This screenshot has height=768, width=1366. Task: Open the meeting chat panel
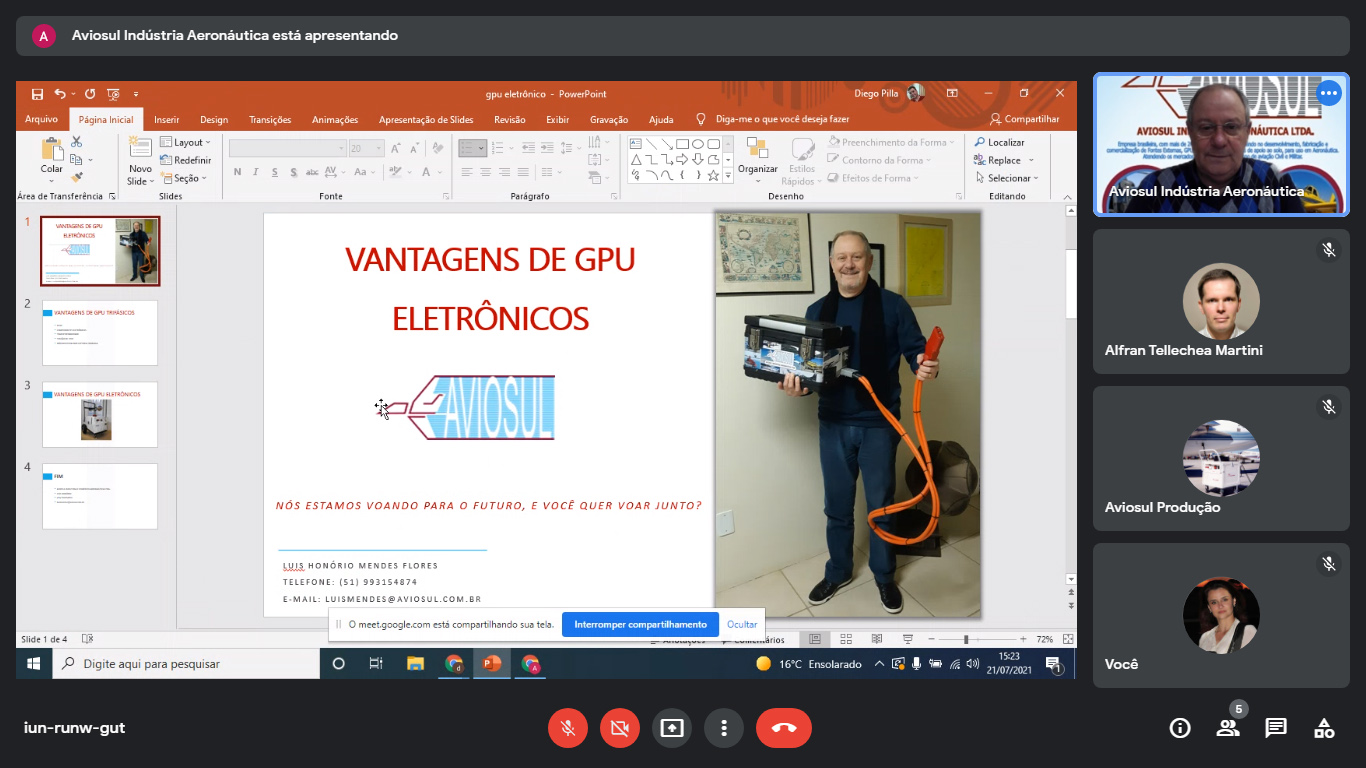(1276, 728)
